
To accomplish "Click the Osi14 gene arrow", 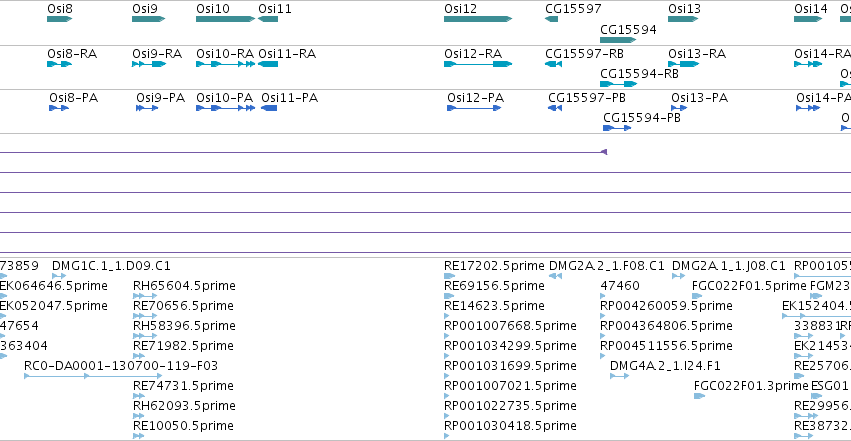I will 808,19.
